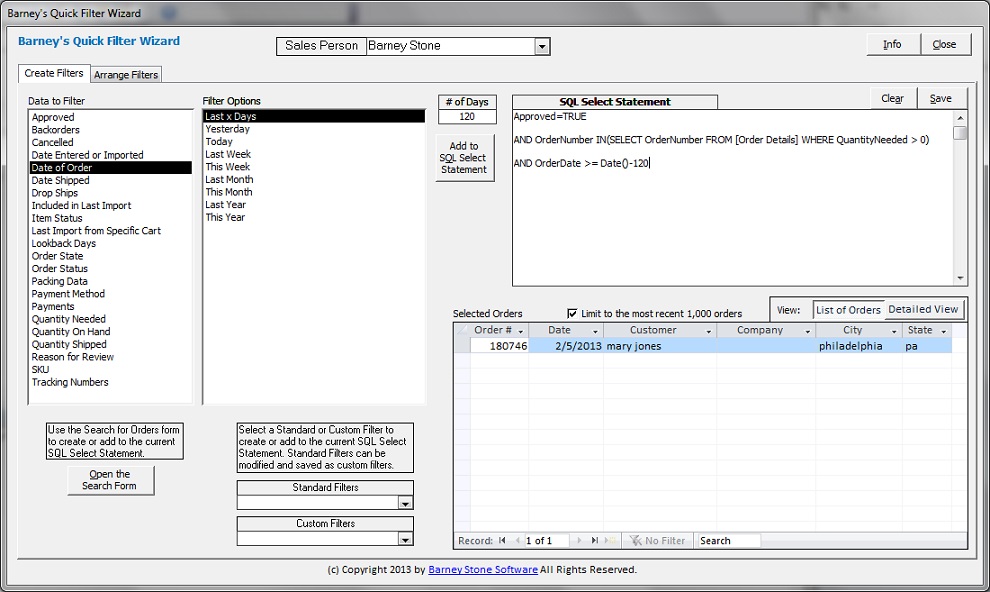This screenshot has width=990, height=592.
Task: Click Add to SQL Select Statement
Action: pyautogui.click(x=464, y=157)
